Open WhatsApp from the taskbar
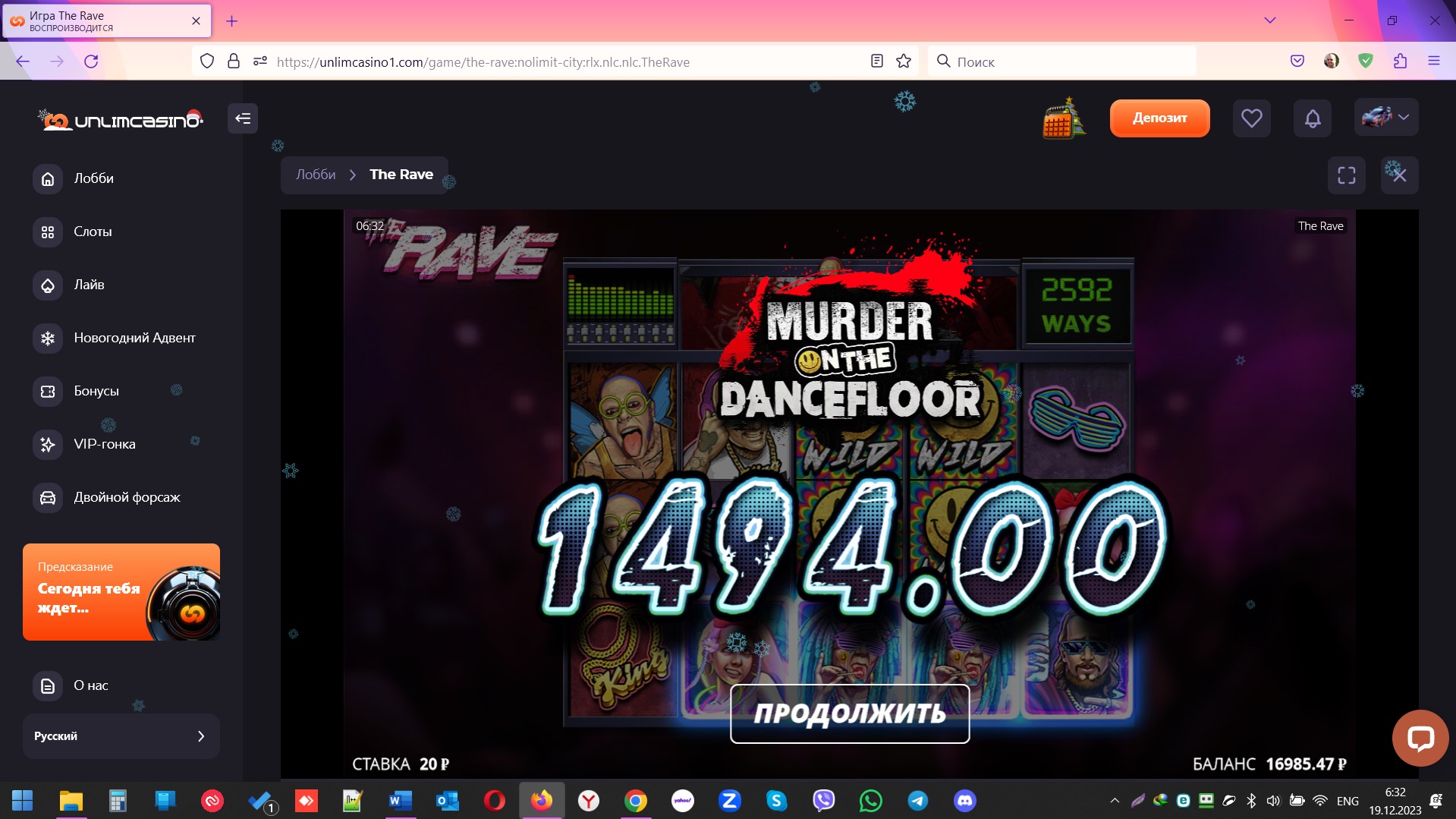 tap(871, 801)
